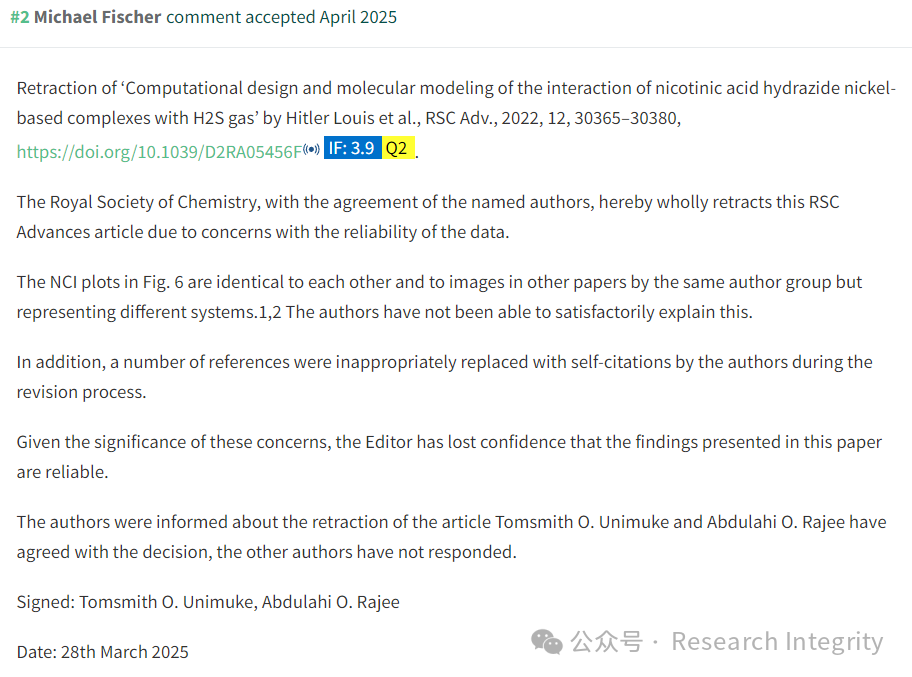The height and width of the screenshot is (677, 912).
Task: Click the RSC Adv., 2022, 12, 30365–30380 citation
Action: pos(553,118)
